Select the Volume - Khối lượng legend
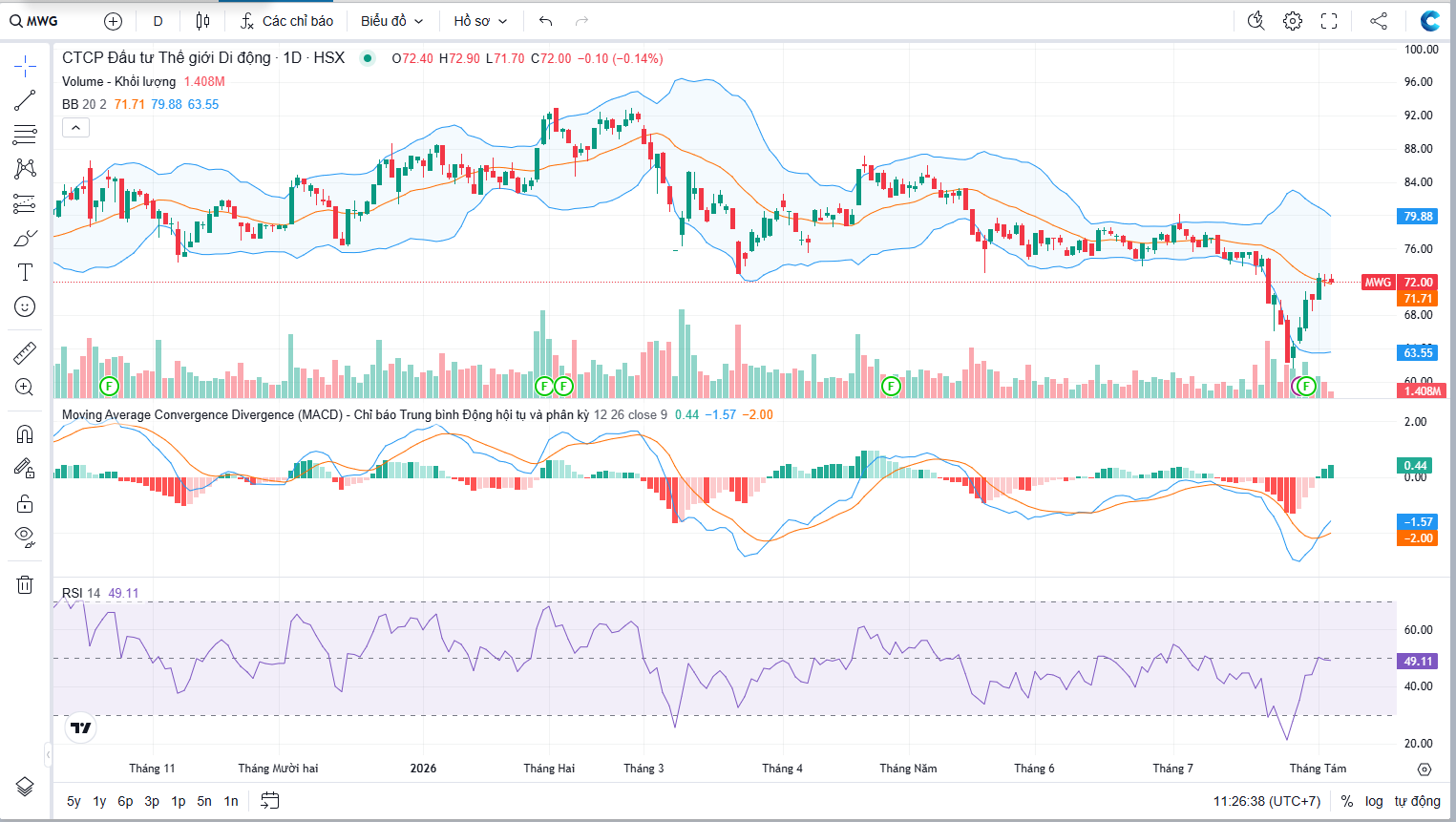The height and width of the screenshot is (822, 1456). [118, 81]
